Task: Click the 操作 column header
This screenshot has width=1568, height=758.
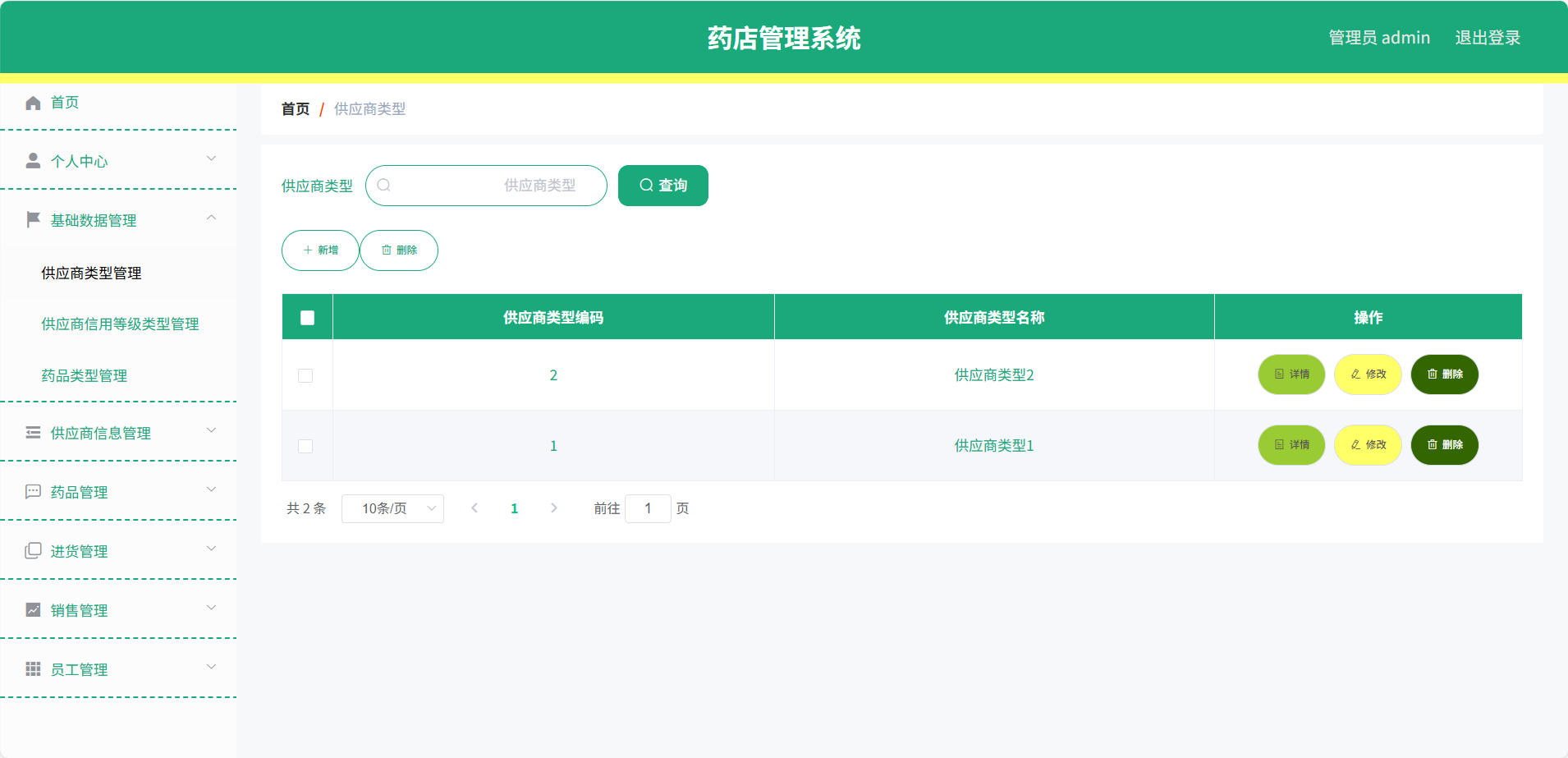Action: pos(1369,318)
